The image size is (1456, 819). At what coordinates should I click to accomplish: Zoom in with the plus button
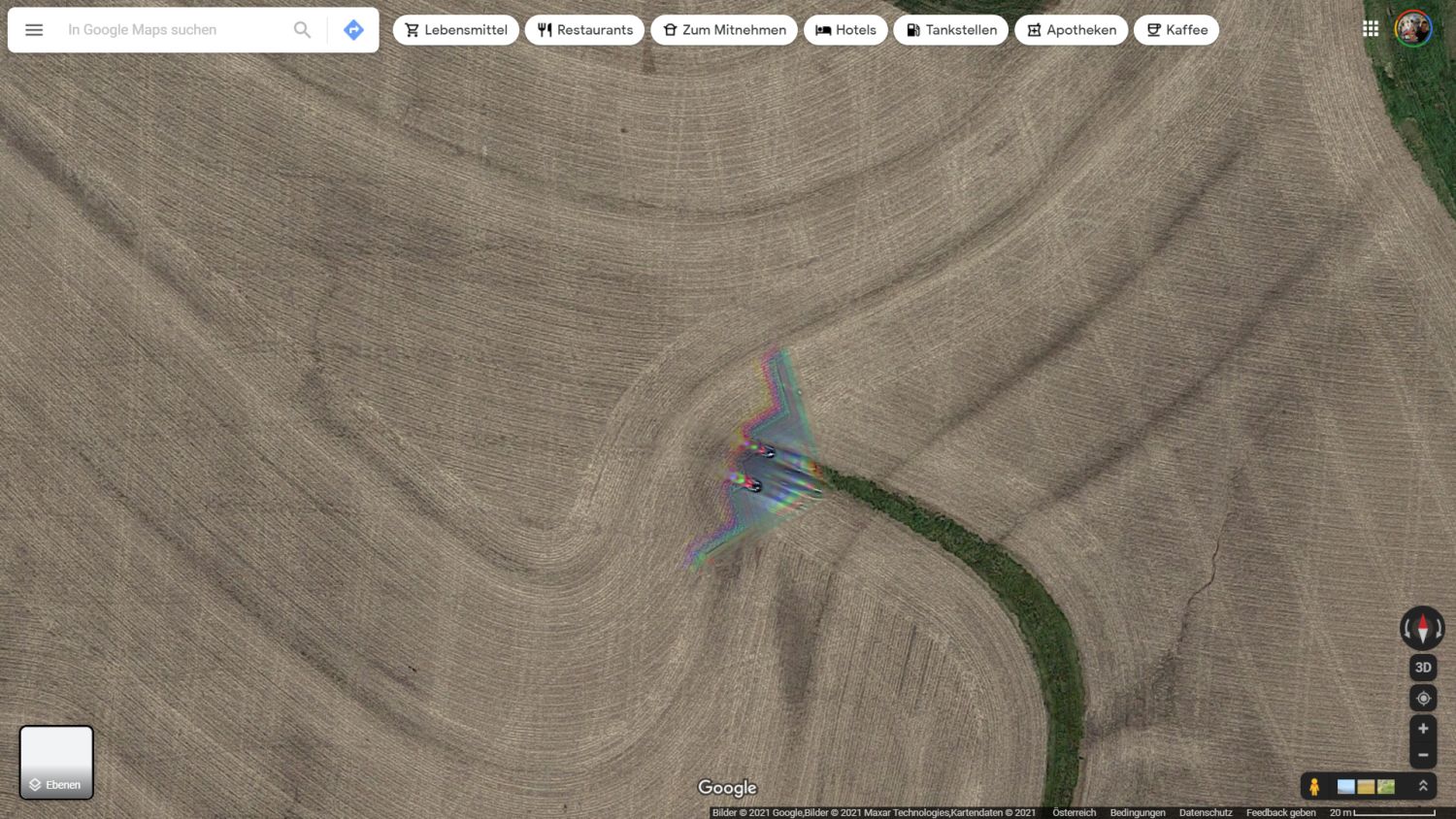coord(1423,729)
